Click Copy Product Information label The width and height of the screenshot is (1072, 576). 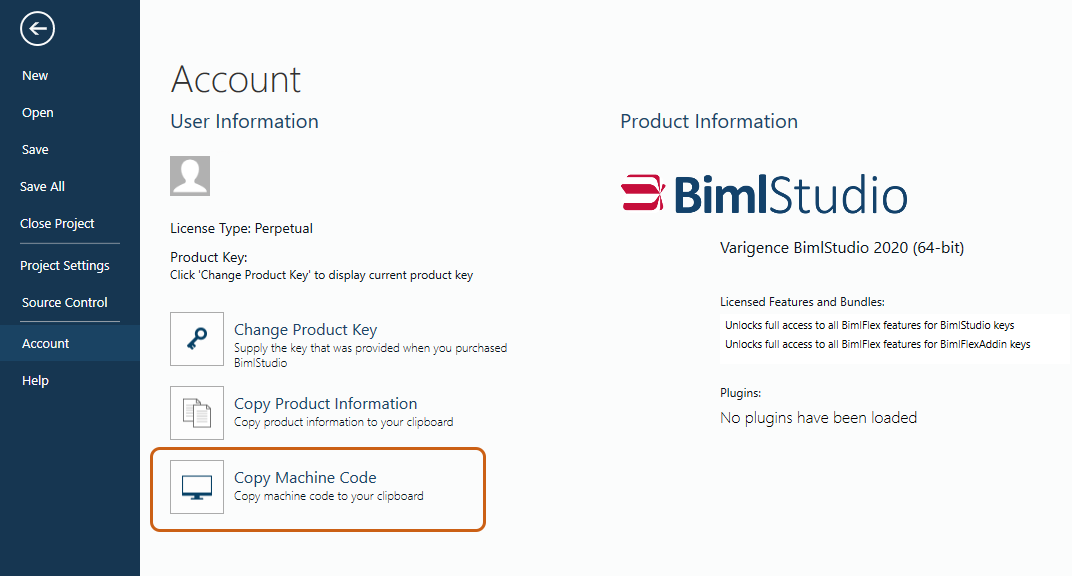[325, 404]
